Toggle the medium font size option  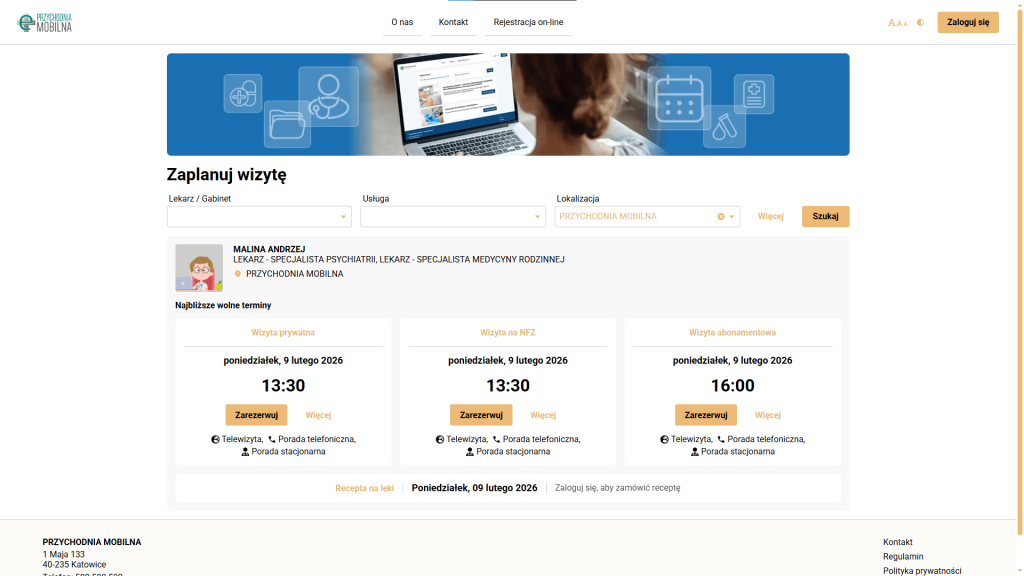tap(898, 22)
